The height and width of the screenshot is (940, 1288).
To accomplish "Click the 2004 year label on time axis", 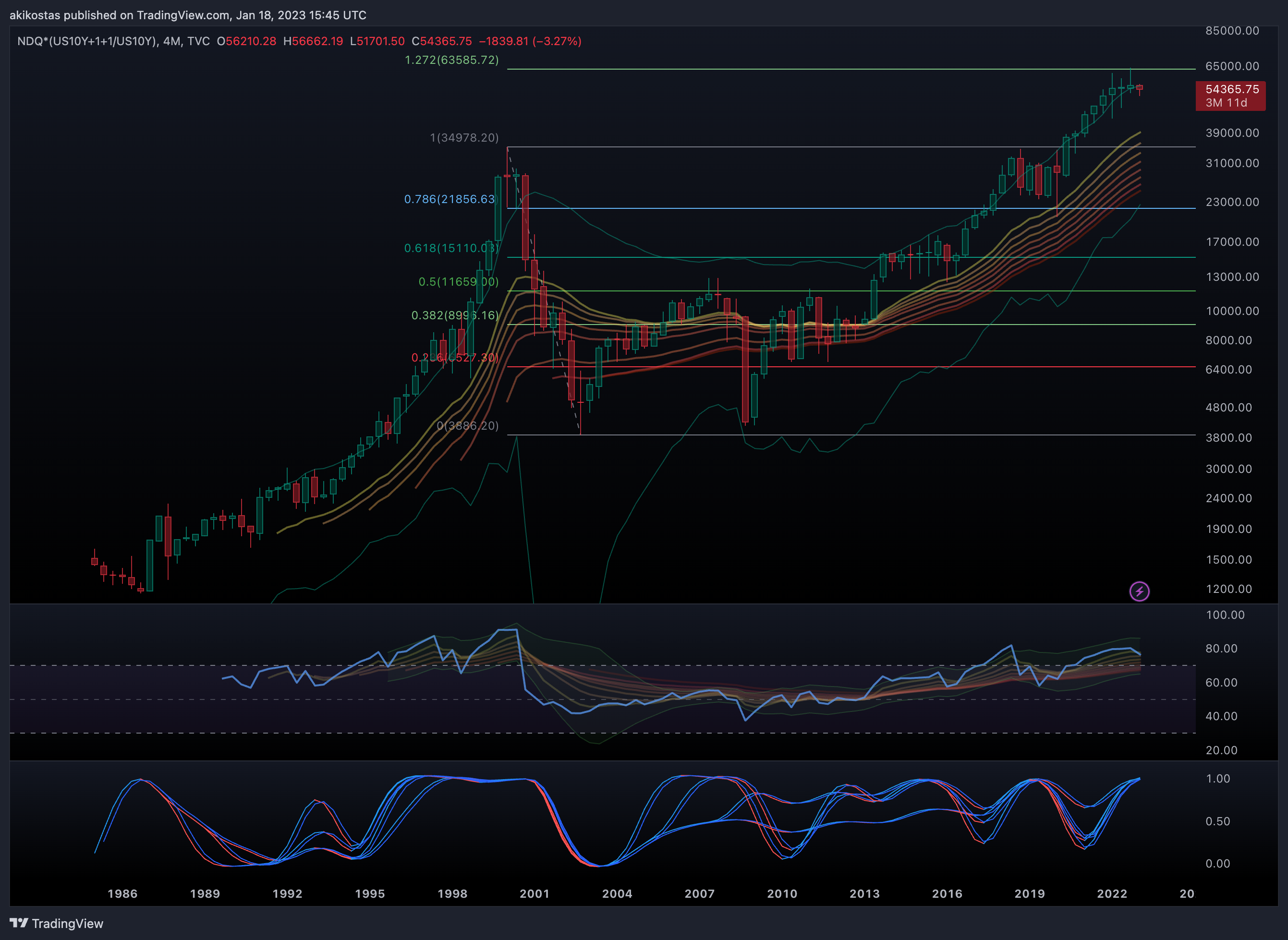I will [617, 893].
